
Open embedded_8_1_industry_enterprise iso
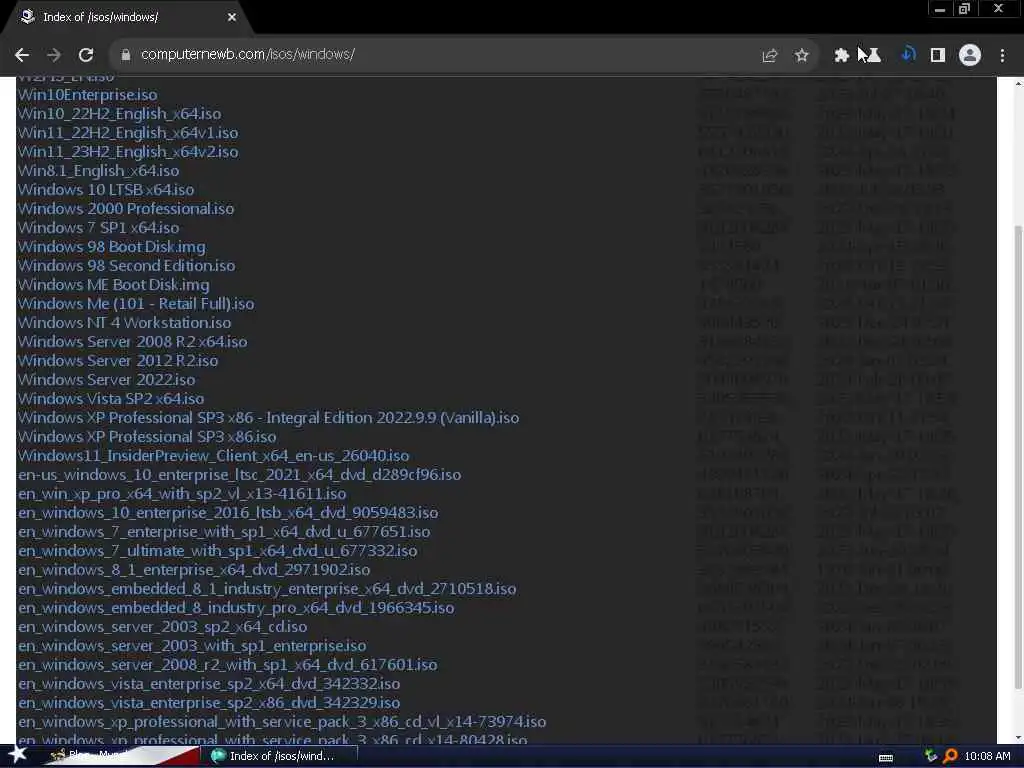(x=266, y=588)
